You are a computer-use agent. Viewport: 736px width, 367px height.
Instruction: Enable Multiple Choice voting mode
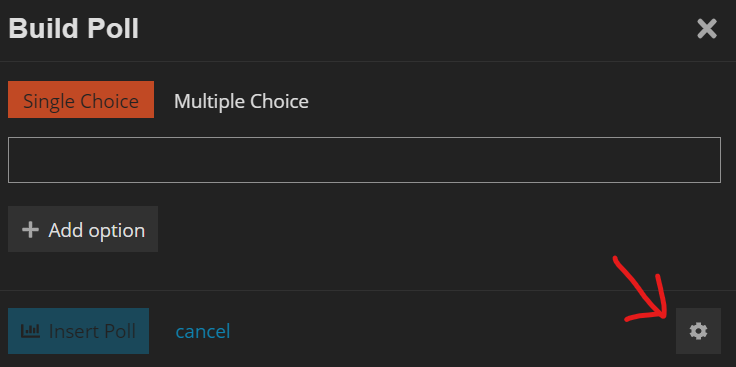pos(241,101)
